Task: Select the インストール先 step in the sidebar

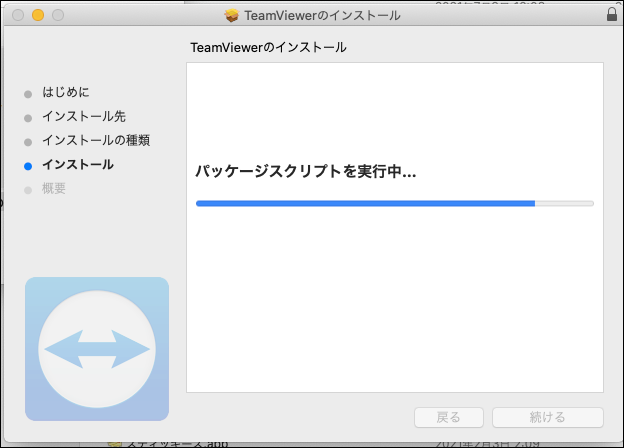Action: [84, 116]
